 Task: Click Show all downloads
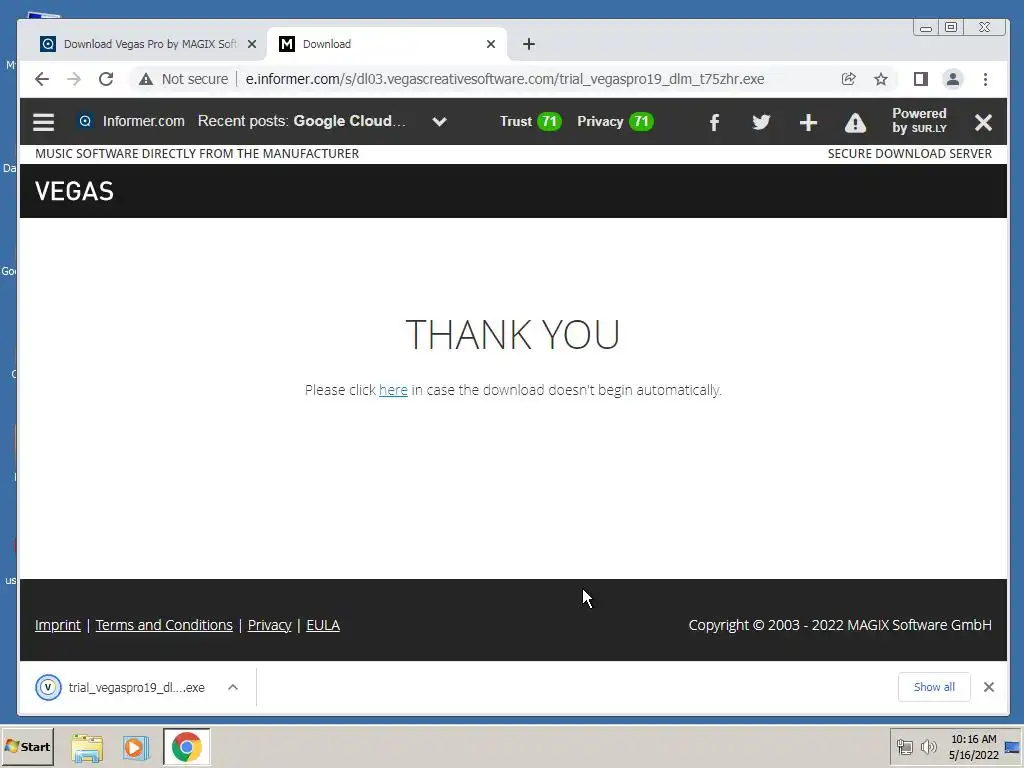[934, 687]
